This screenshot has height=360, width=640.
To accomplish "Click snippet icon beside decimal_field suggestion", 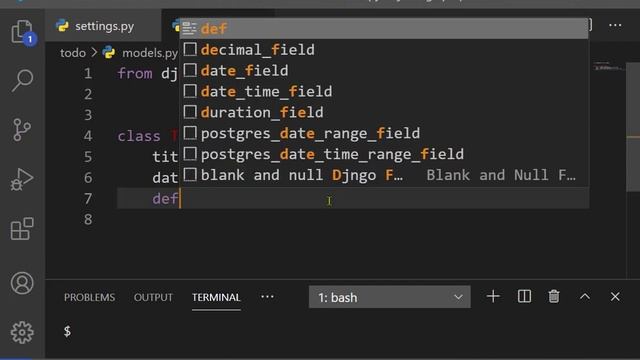I will (190, 49).
